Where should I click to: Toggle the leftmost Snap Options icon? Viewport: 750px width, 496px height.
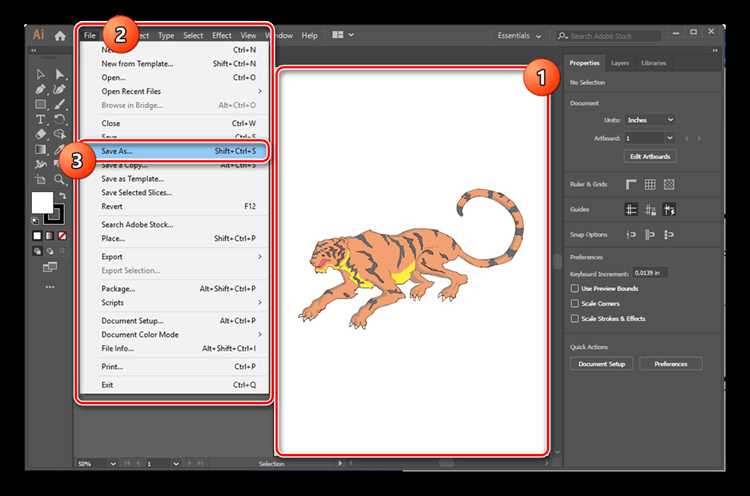pyautogui.click(x=631, y=235)
